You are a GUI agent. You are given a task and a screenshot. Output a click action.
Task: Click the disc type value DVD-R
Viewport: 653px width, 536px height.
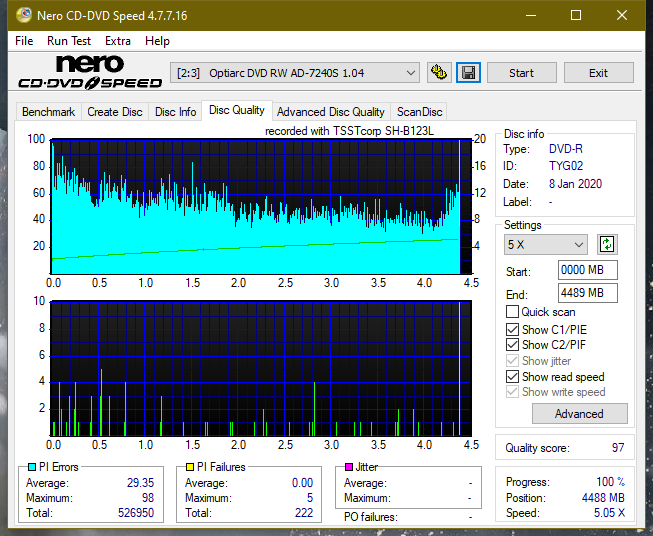[x=566, y=149]
